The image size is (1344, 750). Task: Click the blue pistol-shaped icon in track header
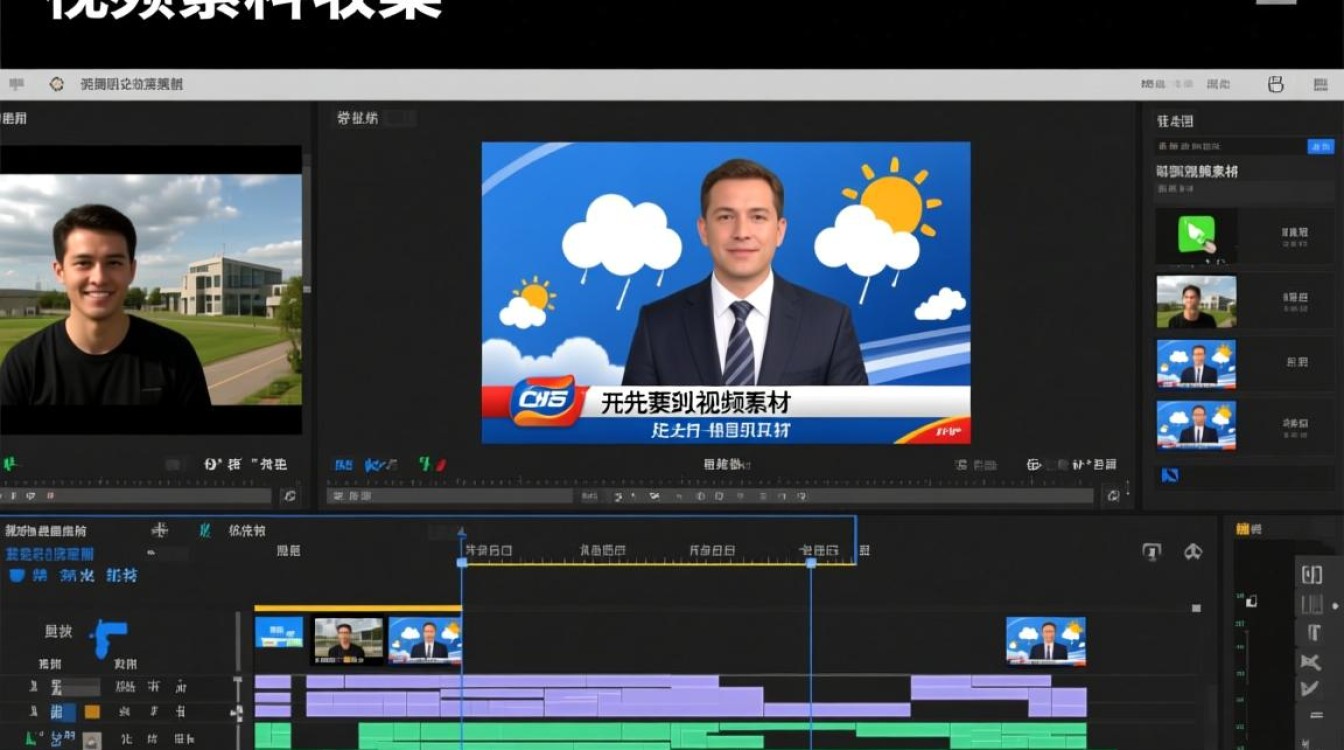pos(108,637)
